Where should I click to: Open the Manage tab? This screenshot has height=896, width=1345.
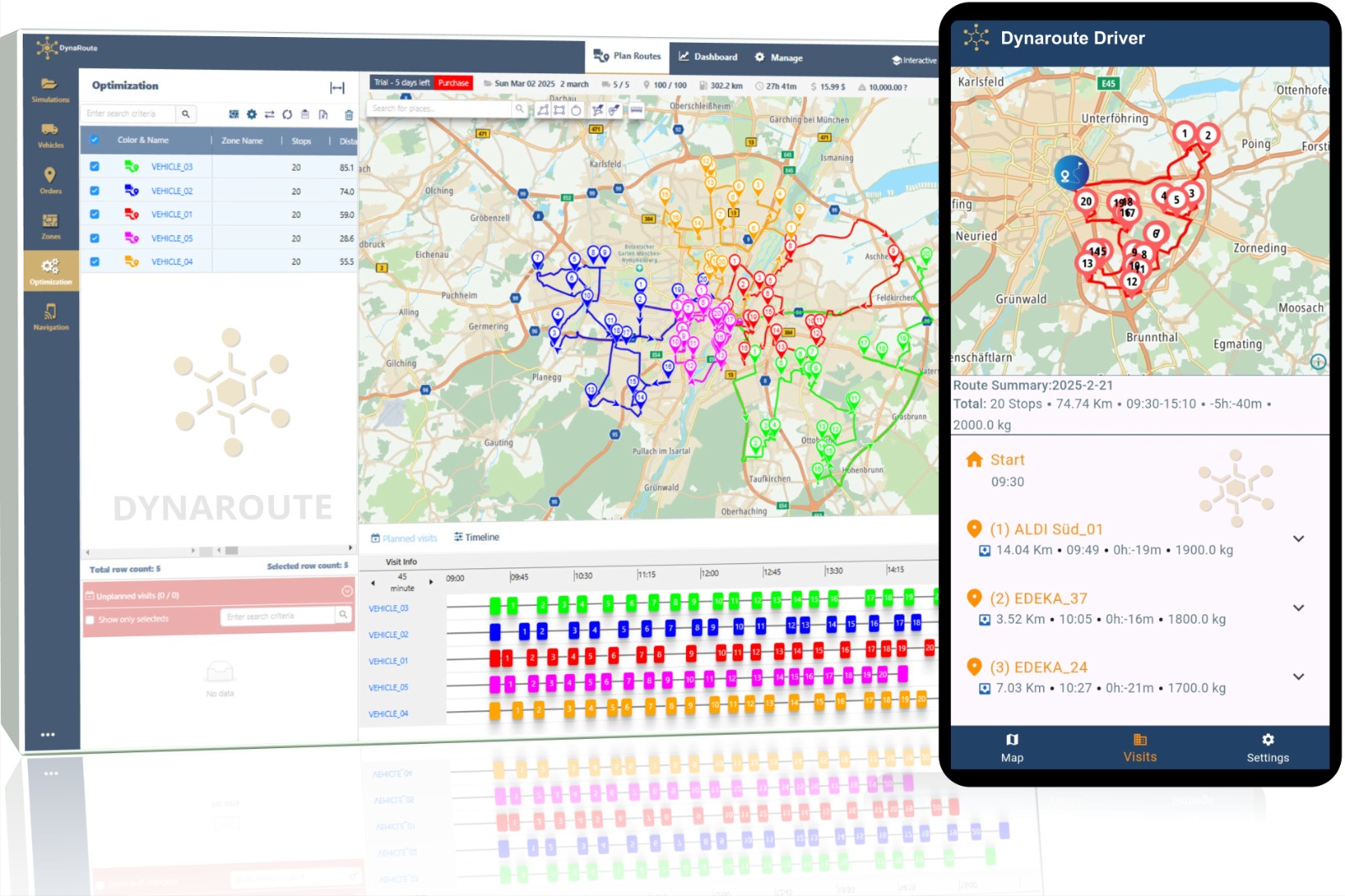click(778, 58)
